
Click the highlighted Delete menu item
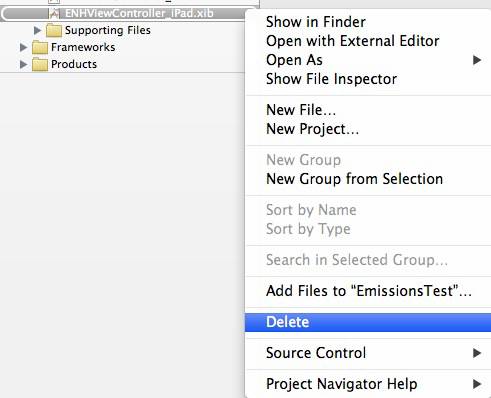point(368,322)
